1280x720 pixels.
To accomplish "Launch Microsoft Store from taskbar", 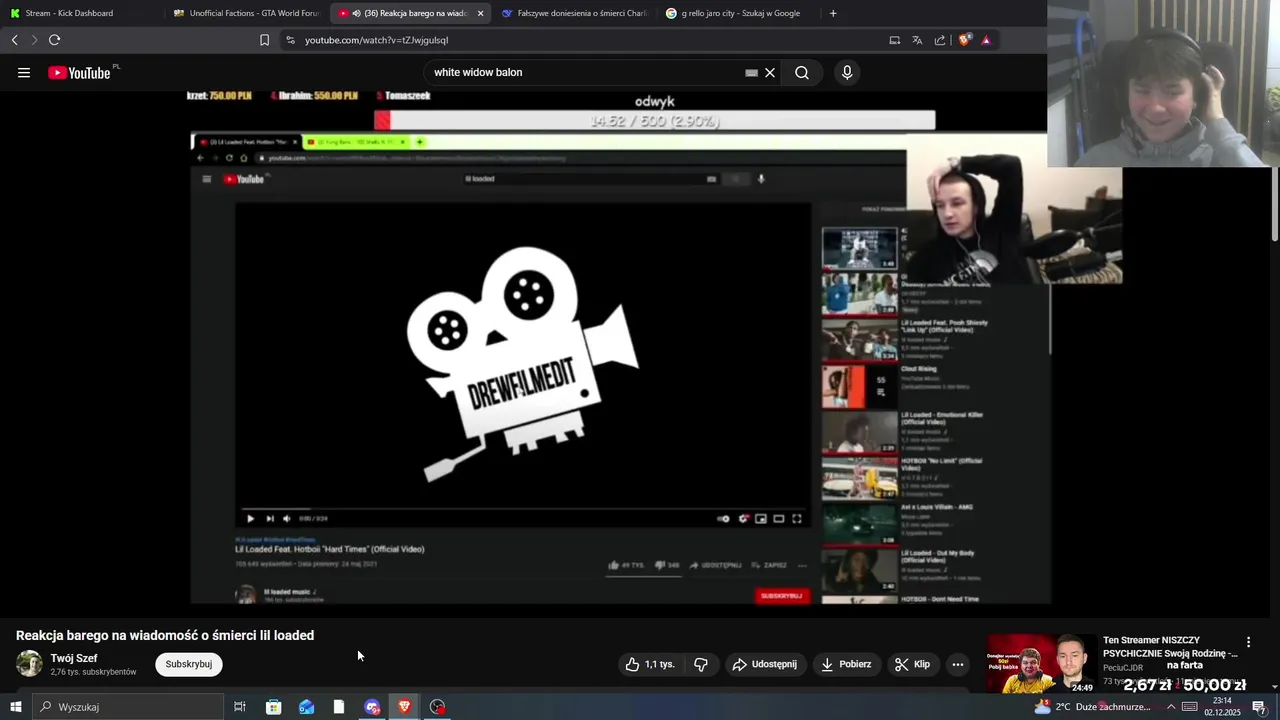I will [273, 707].
